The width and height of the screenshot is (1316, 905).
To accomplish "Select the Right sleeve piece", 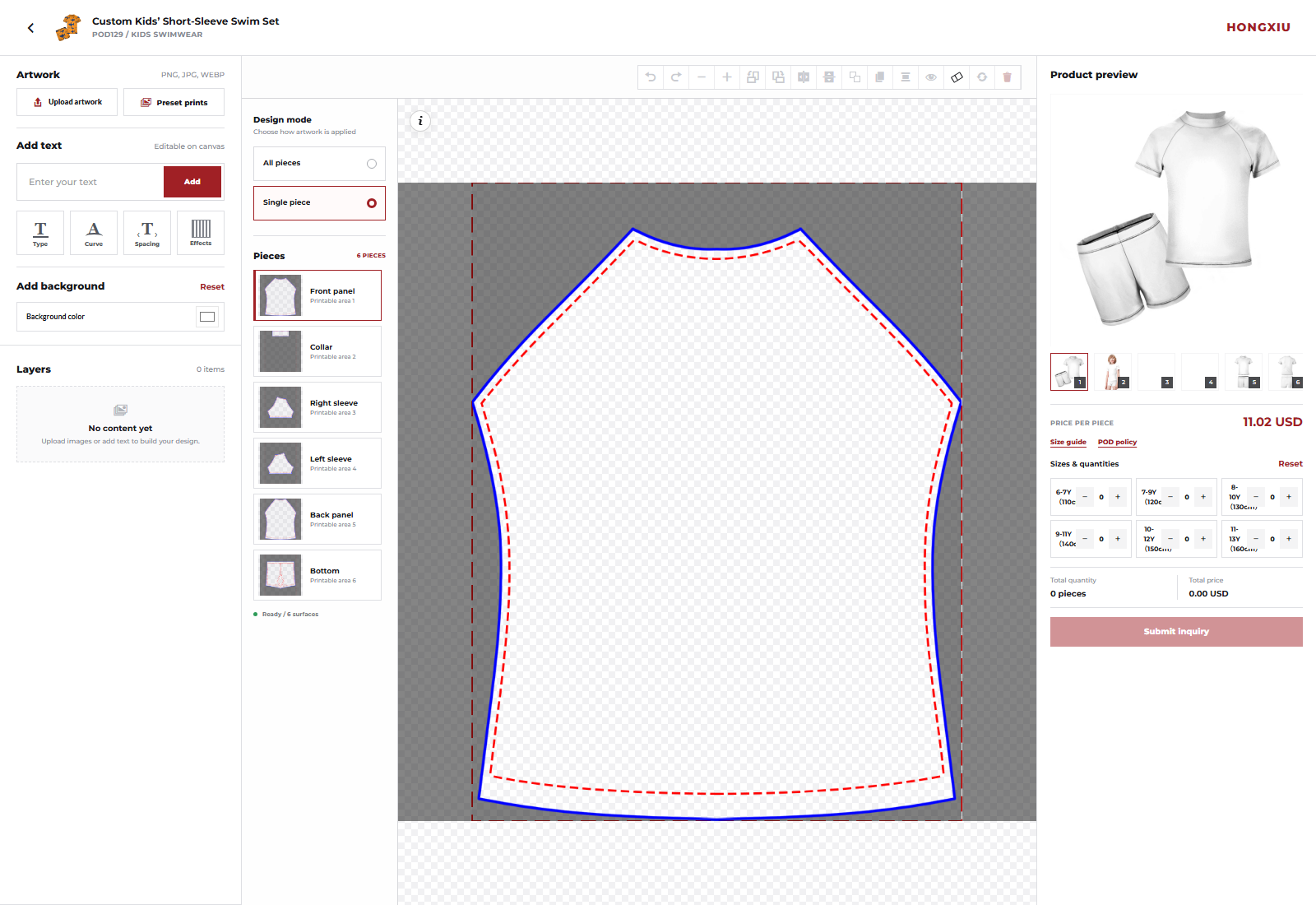I will click(x=317, y=407).
